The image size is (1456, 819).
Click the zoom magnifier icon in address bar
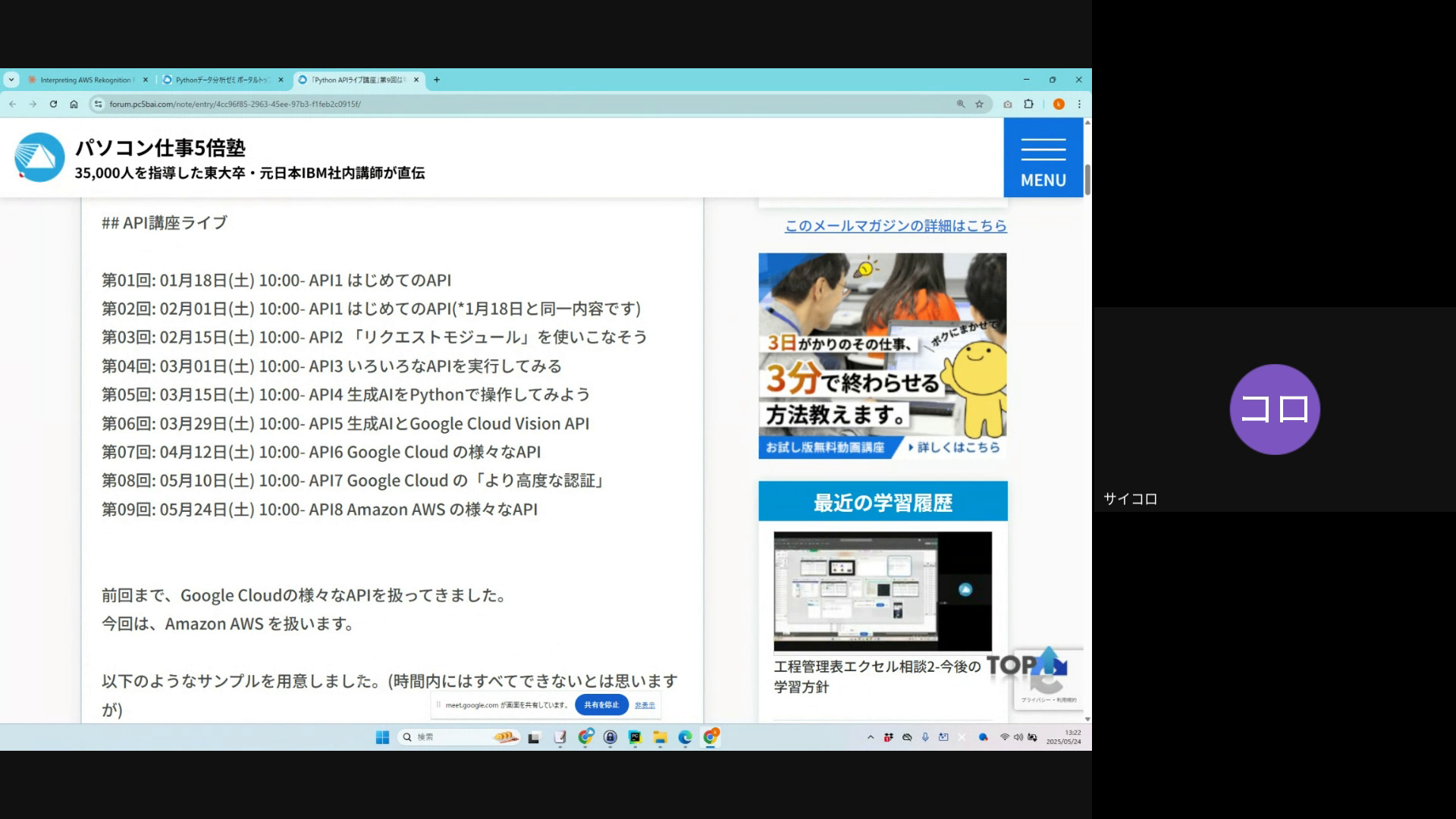point(961,104)
